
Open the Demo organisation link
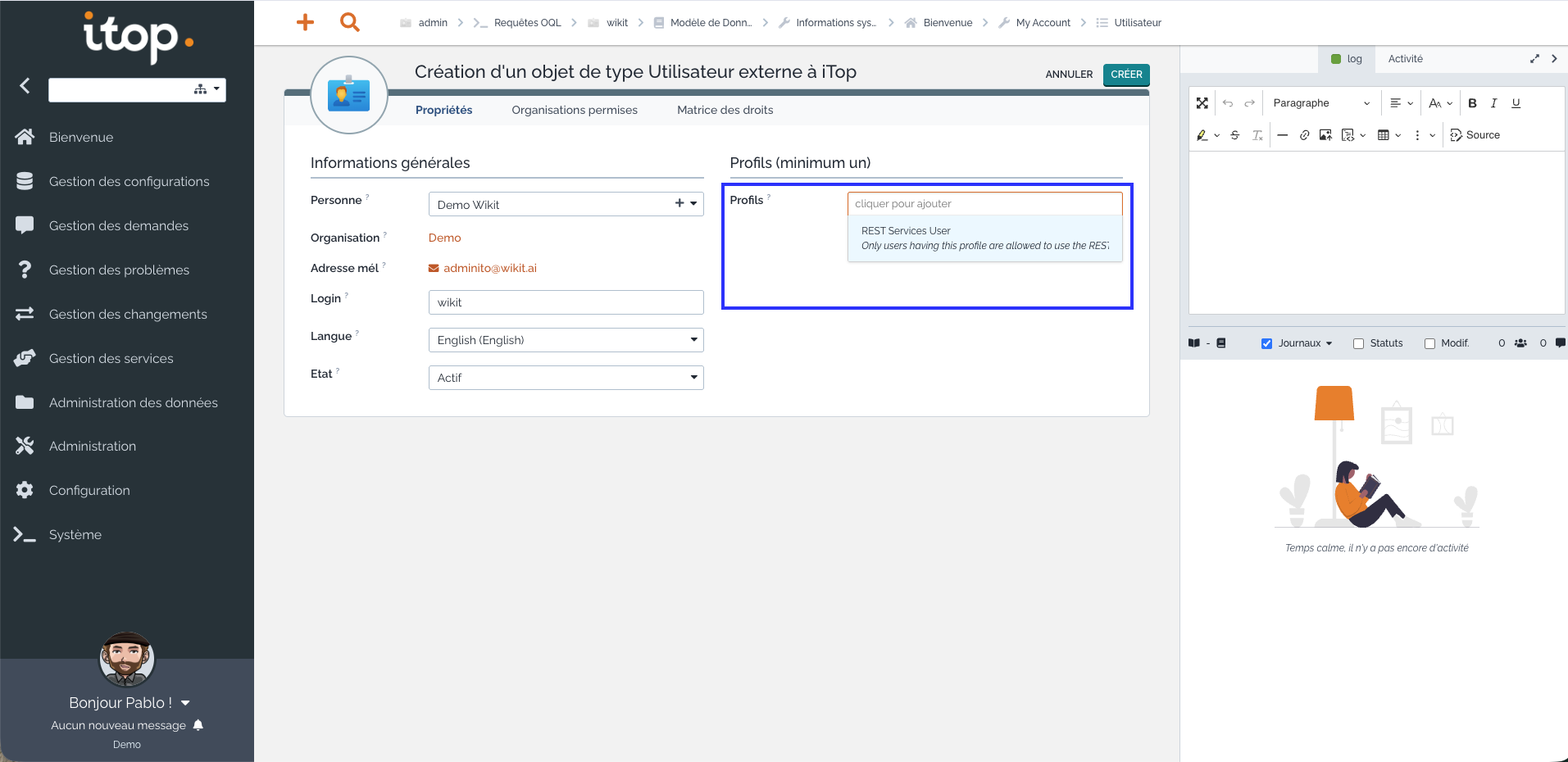pos(444,238)
